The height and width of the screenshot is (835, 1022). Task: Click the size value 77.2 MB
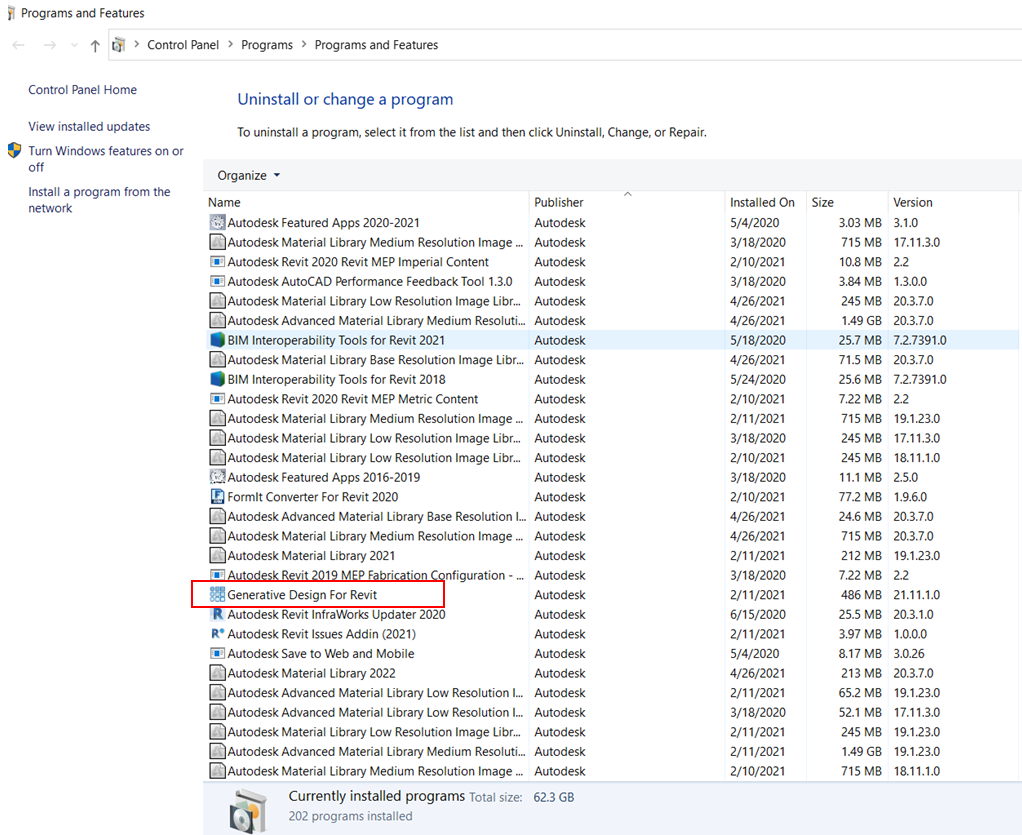click(860, 497)
